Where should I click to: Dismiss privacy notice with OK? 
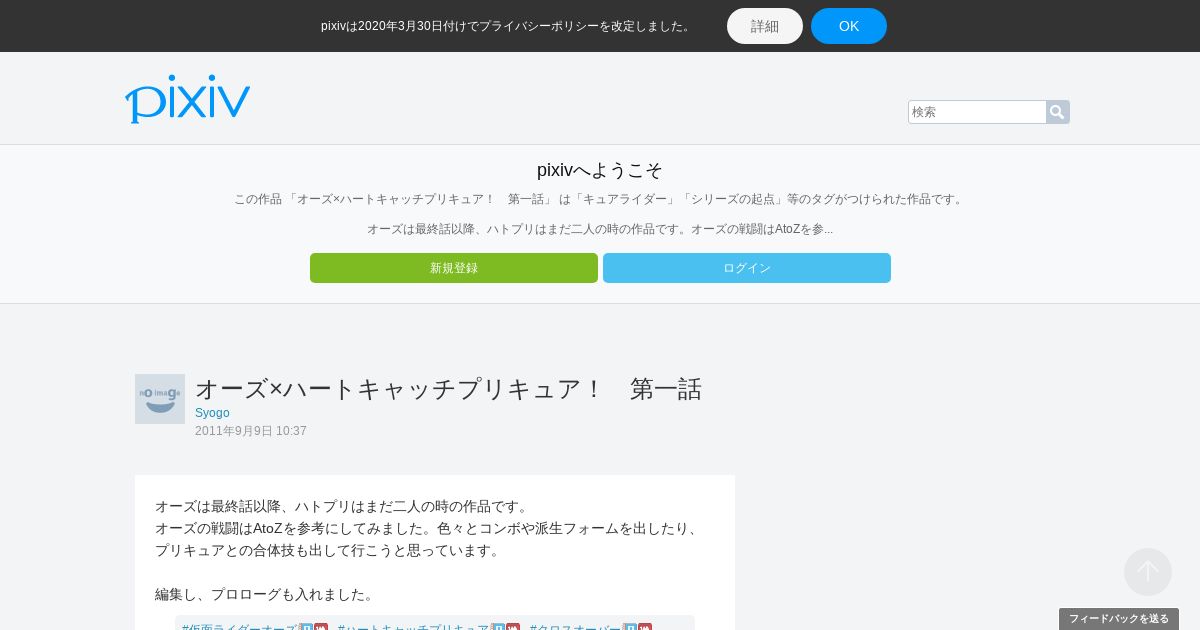(849, 26)
